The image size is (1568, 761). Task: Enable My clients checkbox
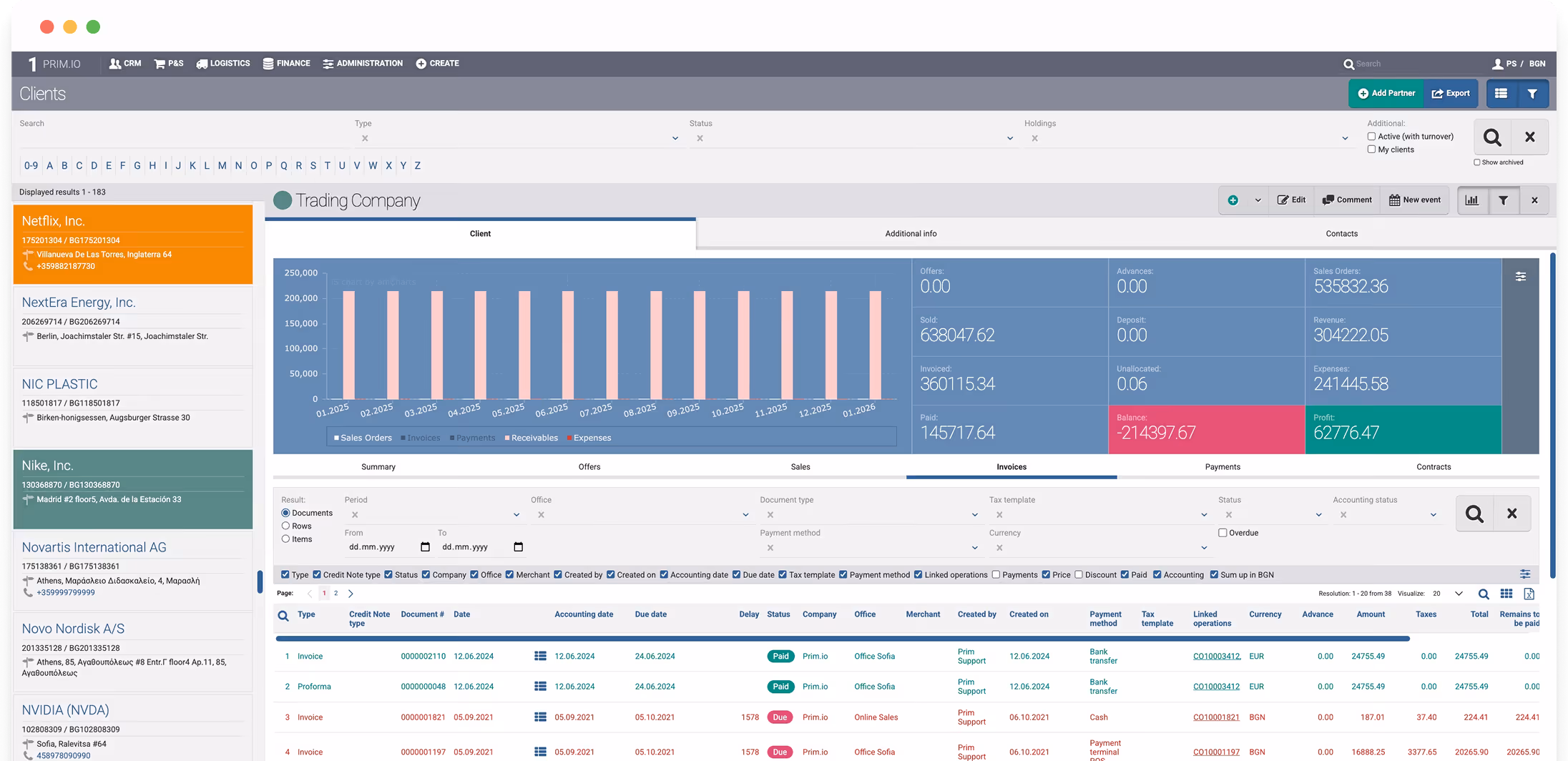[1371, 149]
